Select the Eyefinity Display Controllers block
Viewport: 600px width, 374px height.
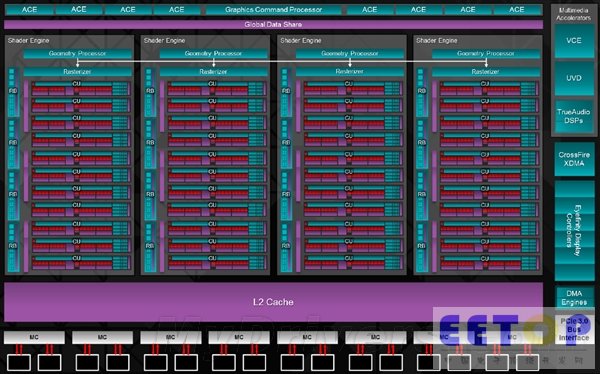[574, 230]
